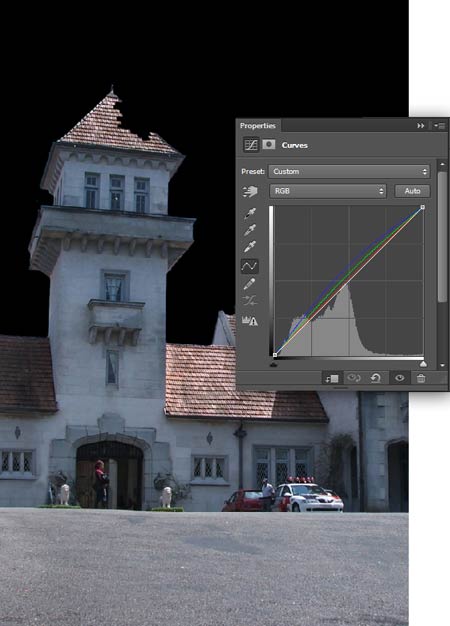450x626 pixels.
Task: Click the smooth curve values icon
Action: (x=250, y=301)
